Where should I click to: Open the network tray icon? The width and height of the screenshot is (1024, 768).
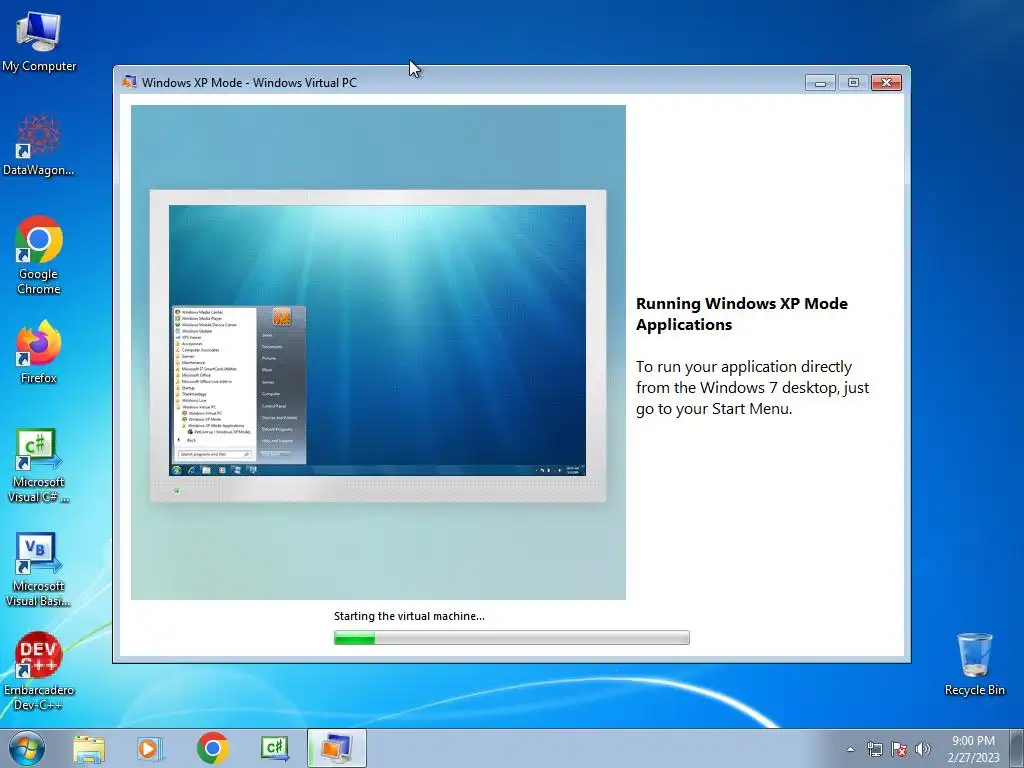coord(874,749)
